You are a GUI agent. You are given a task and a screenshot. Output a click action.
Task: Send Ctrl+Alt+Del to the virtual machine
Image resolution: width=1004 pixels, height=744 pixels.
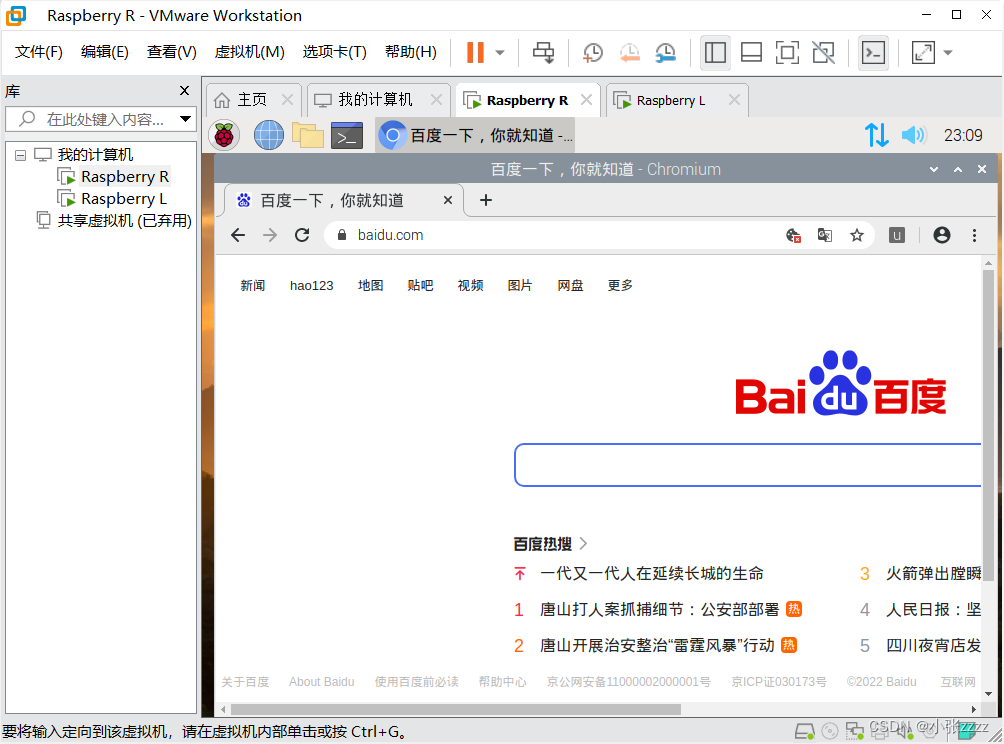(543, 52)
